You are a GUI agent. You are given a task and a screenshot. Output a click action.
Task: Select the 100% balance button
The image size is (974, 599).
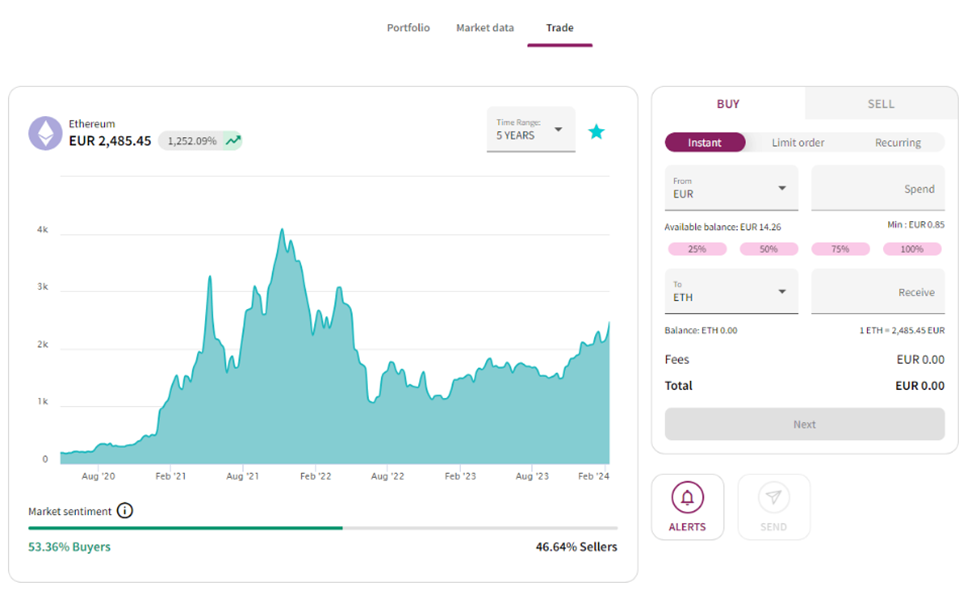pos(912,249)
